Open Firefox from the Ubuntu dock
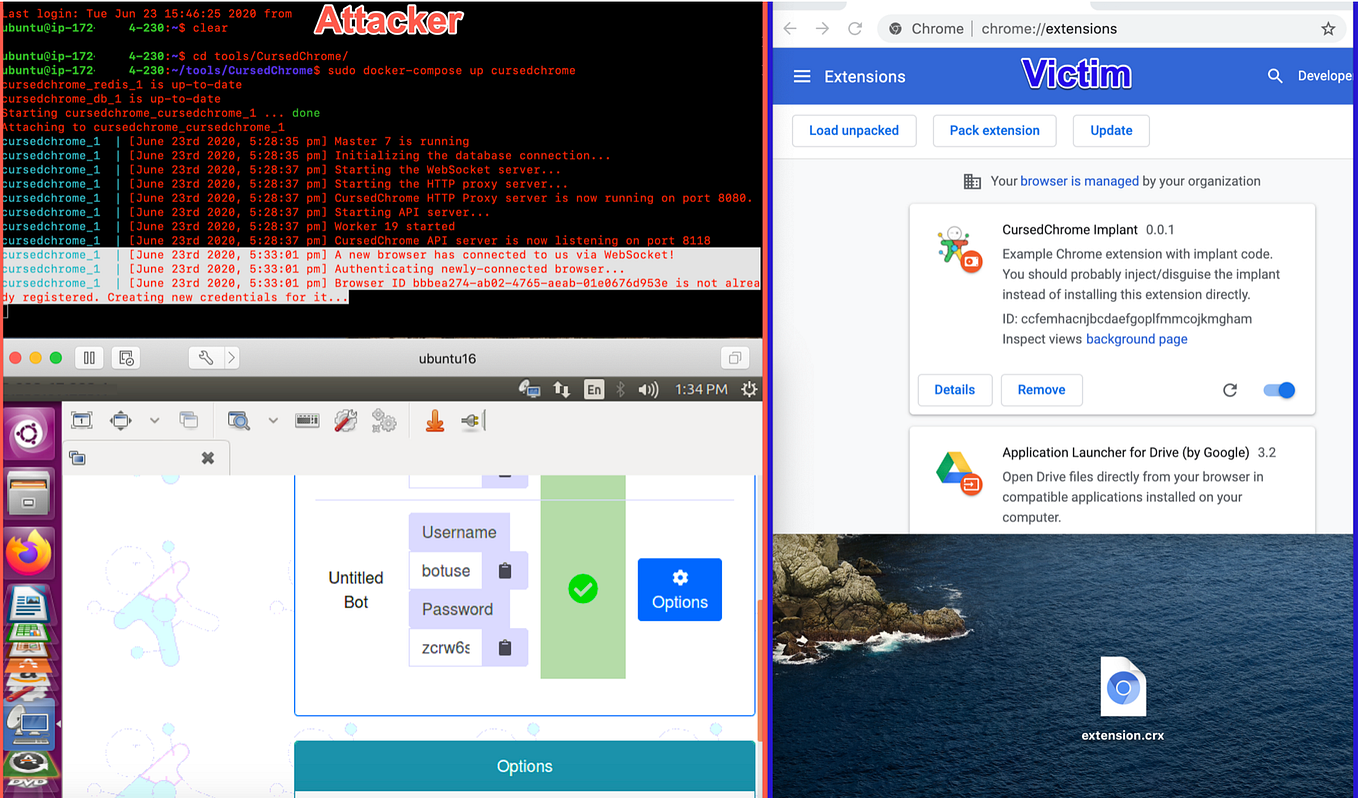Image resolution: width=1358 pixels, height=798 pixels. [x=29, y=551]
